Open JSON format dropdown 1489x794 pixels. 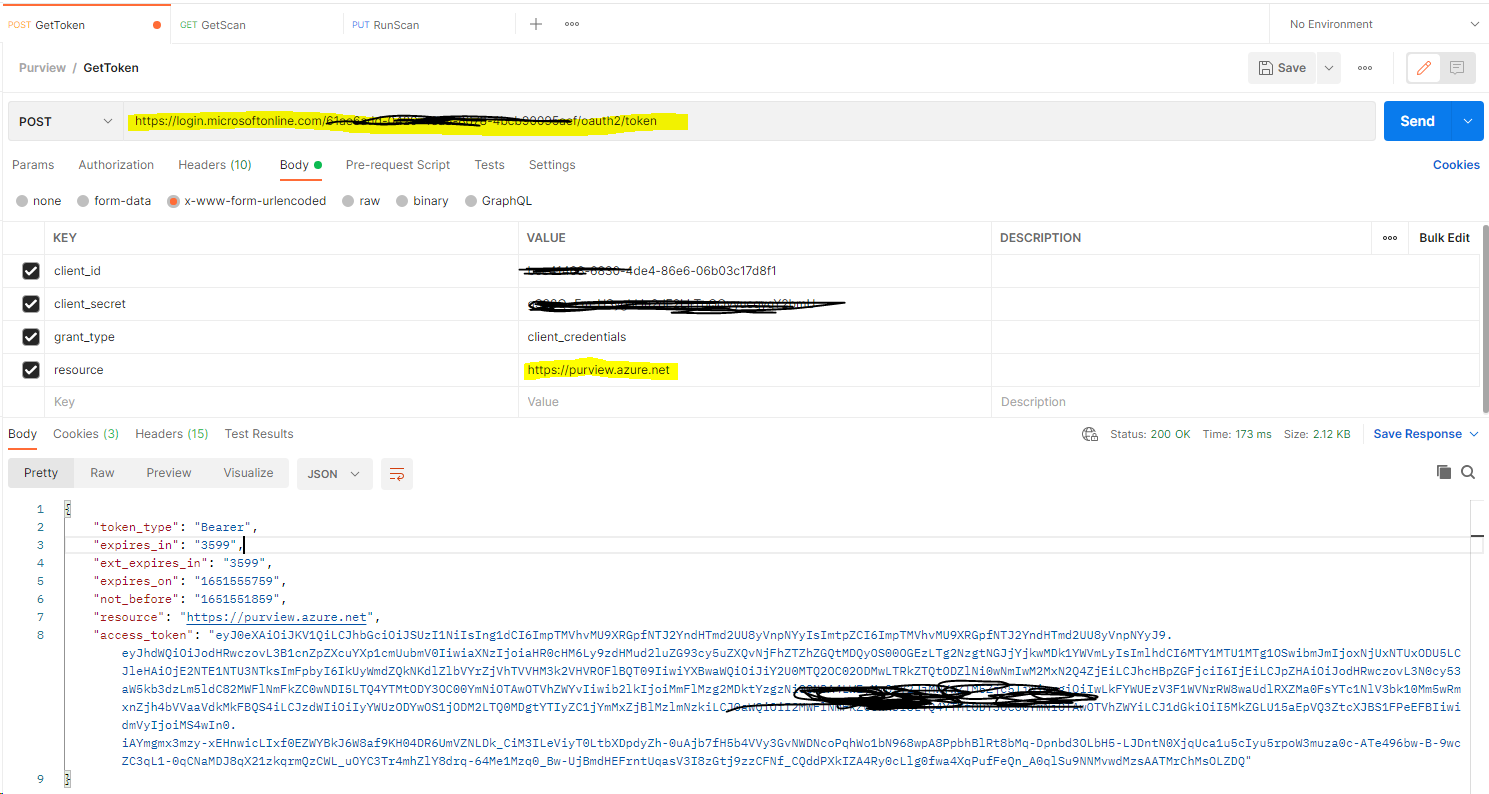coord(334,474)
